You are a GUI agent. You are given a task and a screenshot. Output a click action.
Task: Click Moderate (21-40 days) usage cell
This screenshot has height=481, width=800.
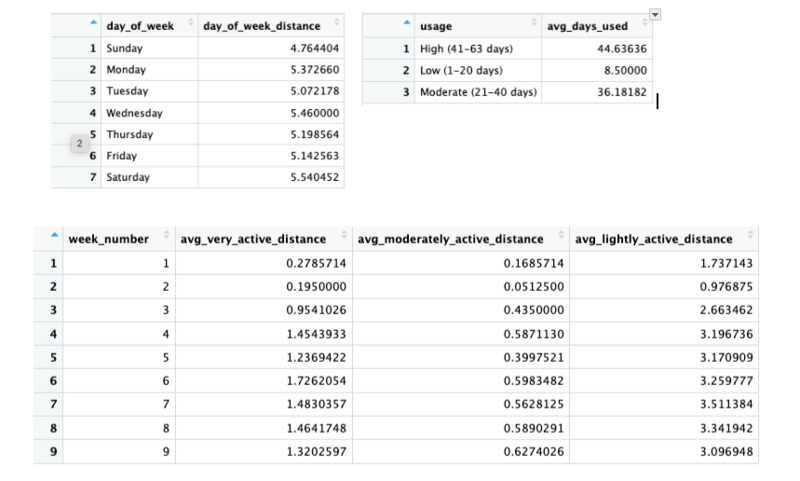[x=478, y=92]
